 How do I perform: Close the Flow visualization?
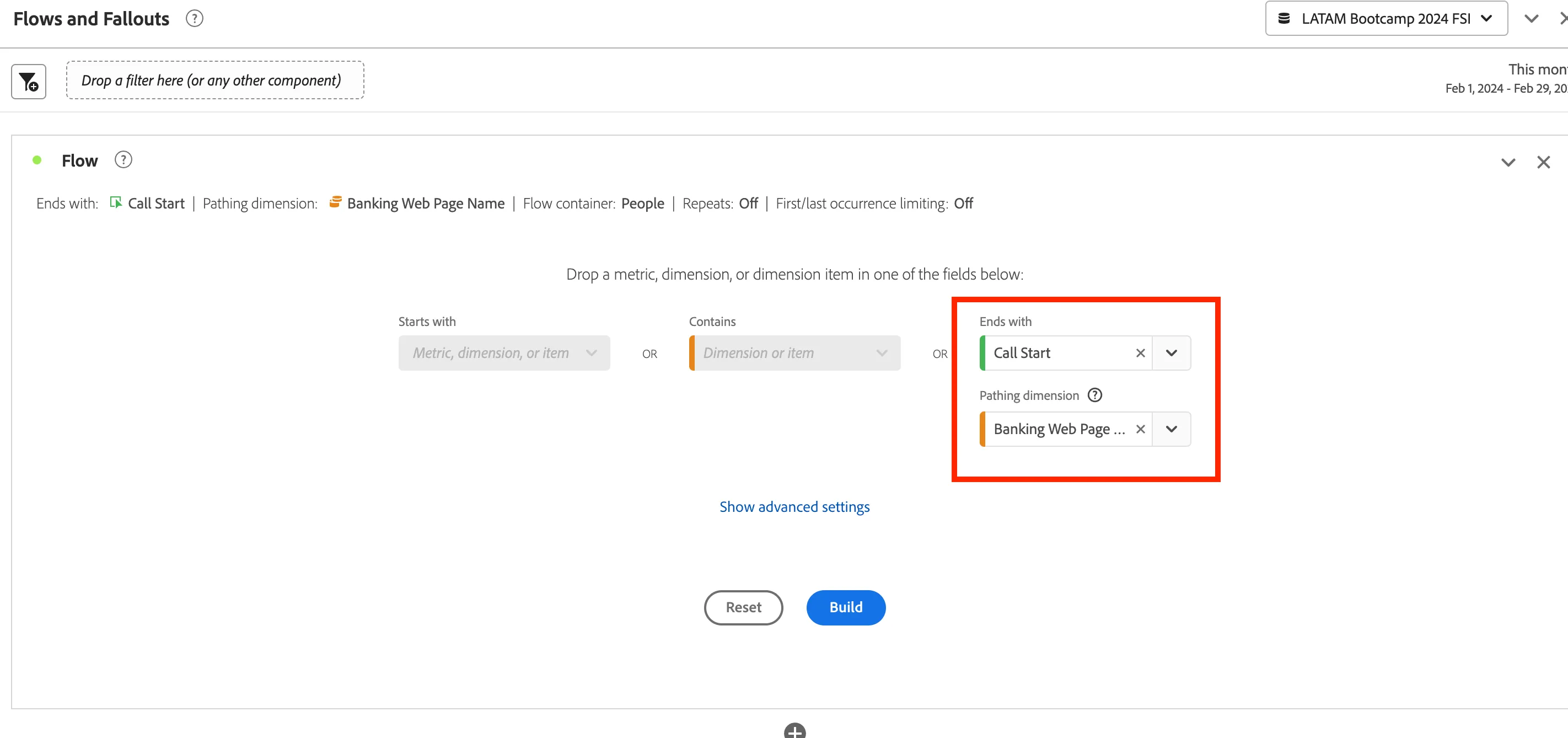coord(1543,163)
